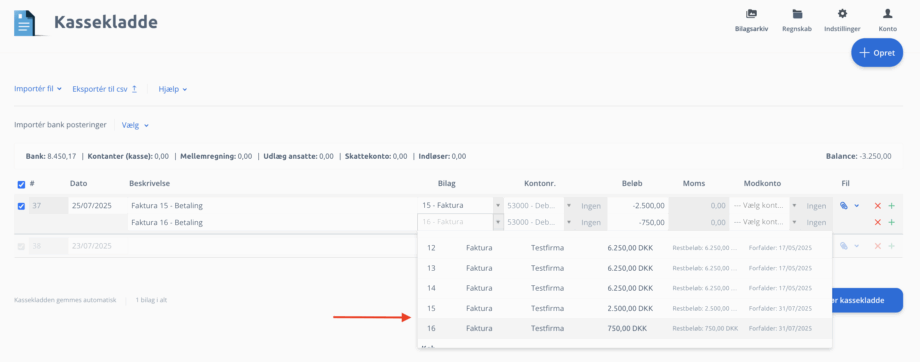This screenshot has height=362, width=920.
Task: Click the Beløb column header
Action: [632, 184]
